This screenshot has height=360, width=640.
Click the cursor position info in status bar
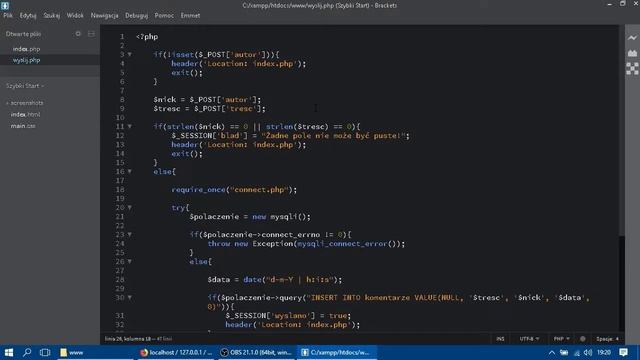point(138,339)
